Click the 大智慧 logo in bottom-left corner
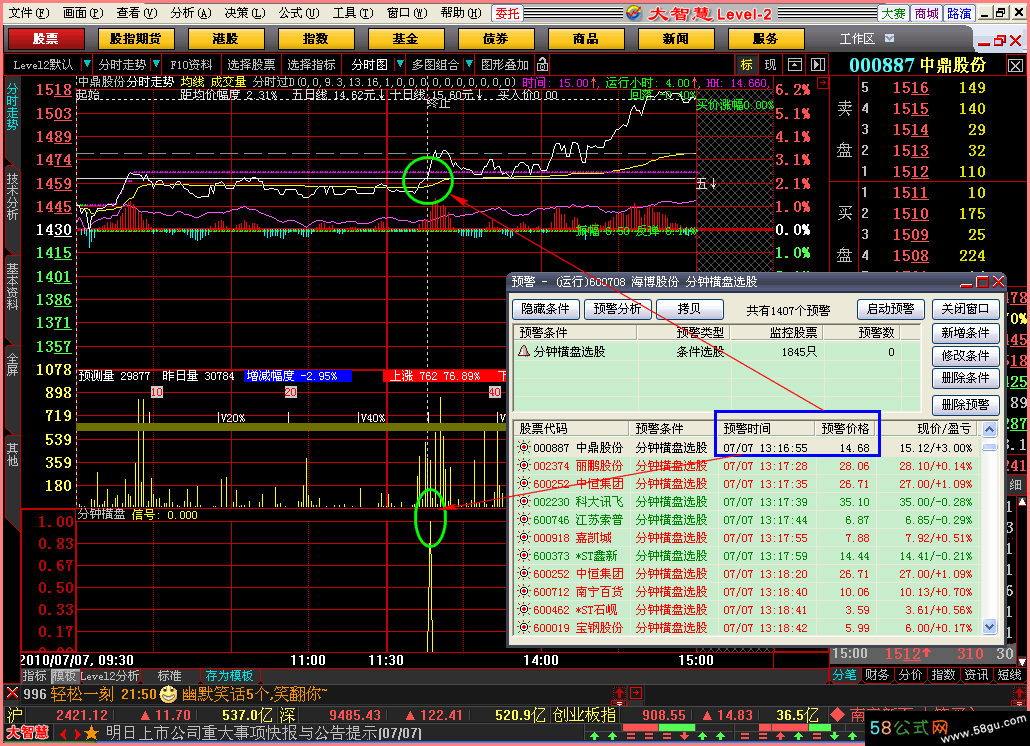Screen dimensions: 1030x746 point(28,733)
